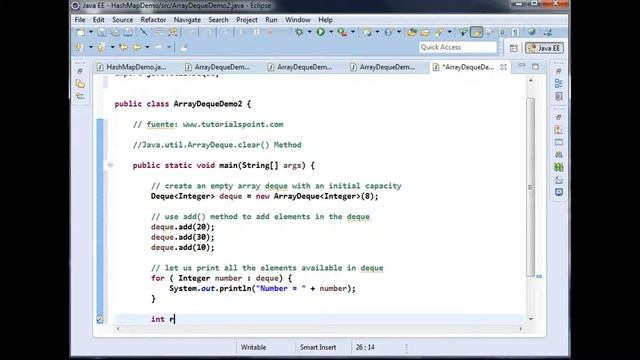Toggle Mark Occurrences highlighted toolbar button
Screen dimensions: 640x360
(x=476, y=32)
